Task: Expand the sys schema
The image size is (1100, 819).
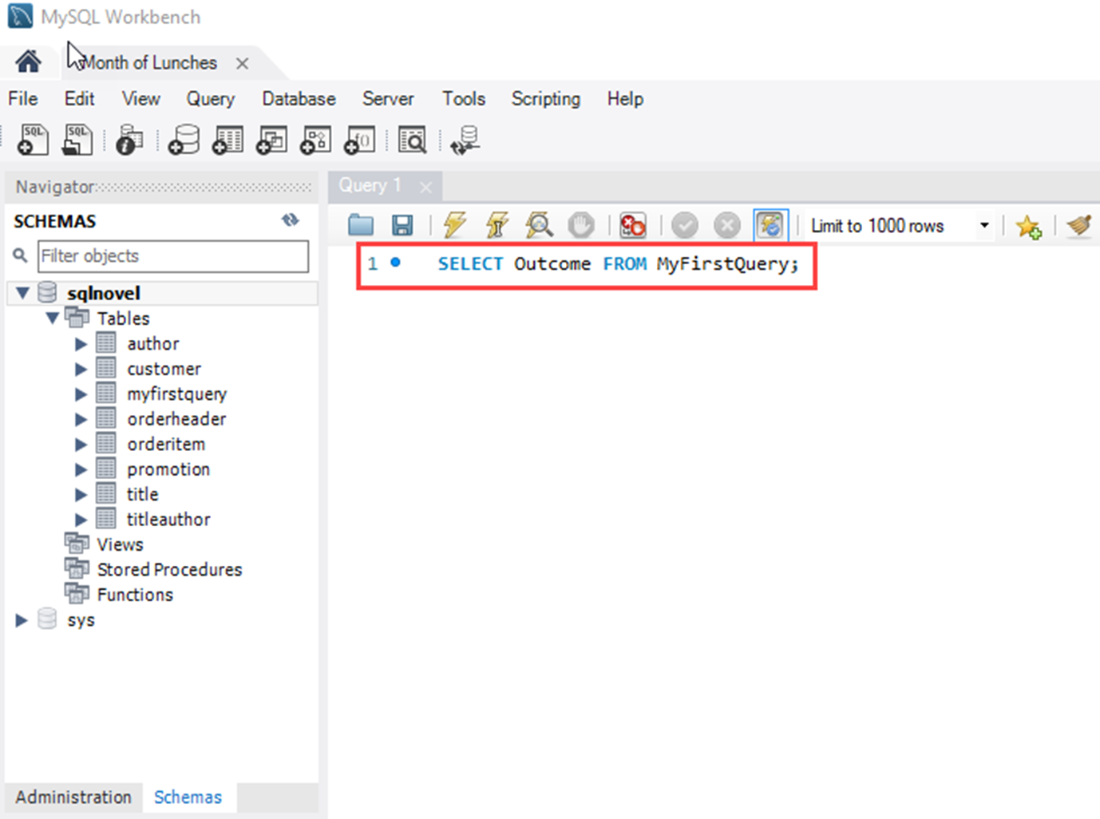Action: tap(22, 620)
